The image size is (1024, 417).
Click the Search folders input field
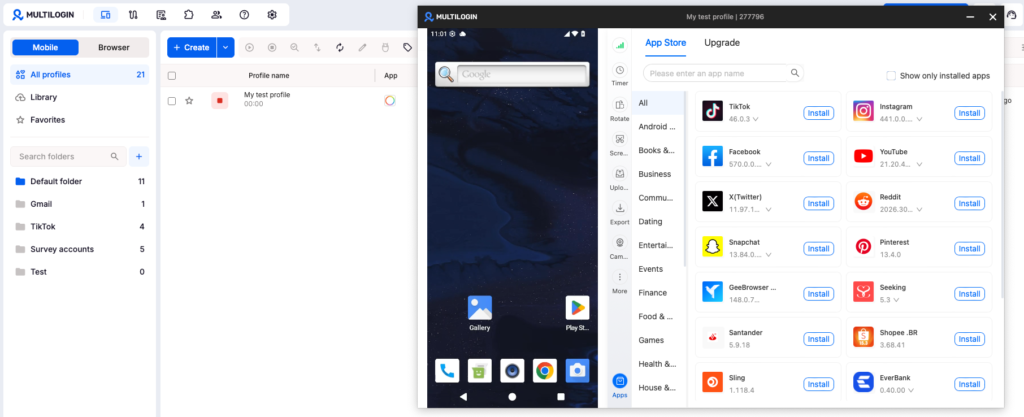[x=69, y=157]
